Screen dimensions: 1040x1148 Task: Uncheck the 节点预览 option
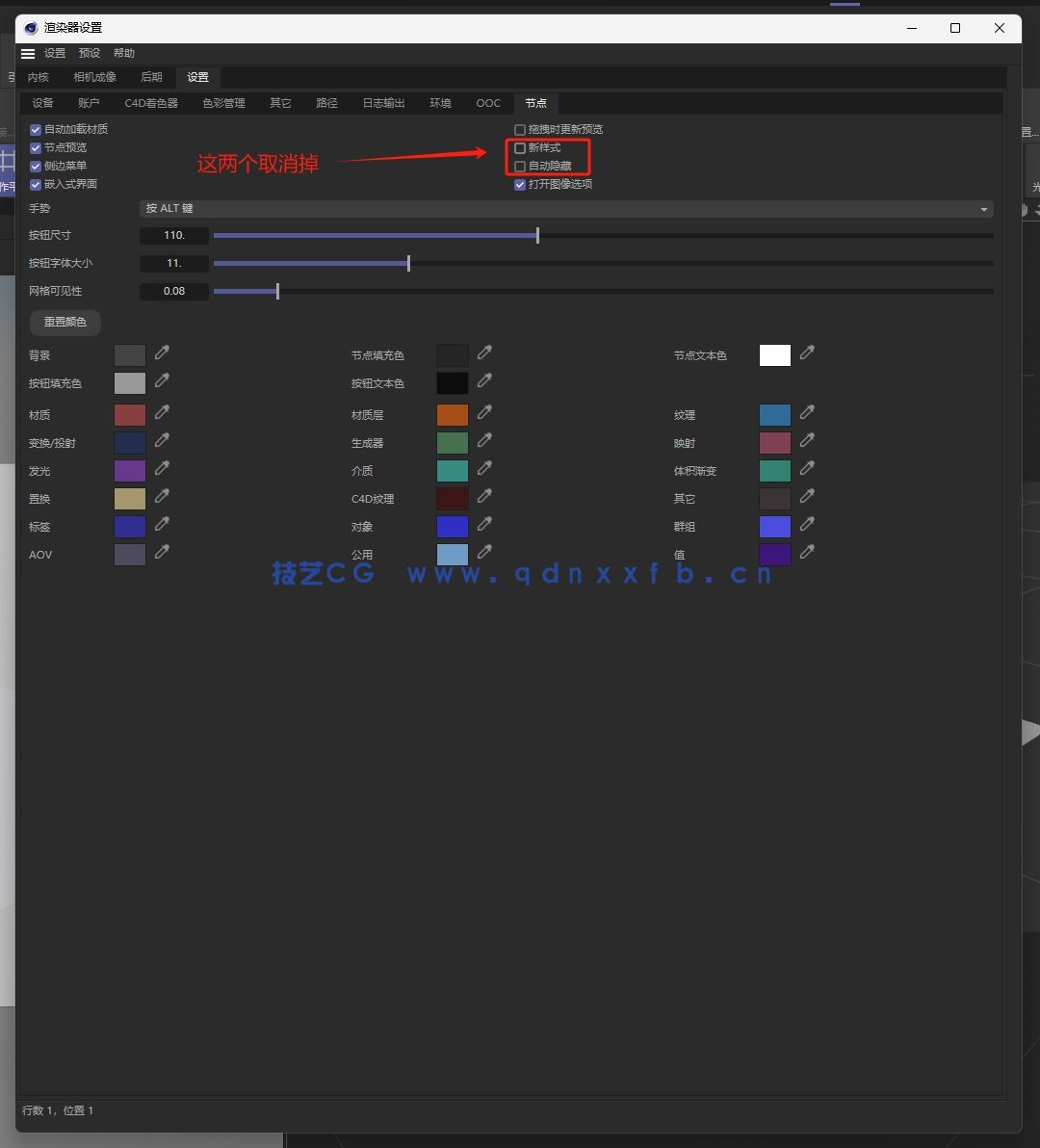[x=35, y=147]
